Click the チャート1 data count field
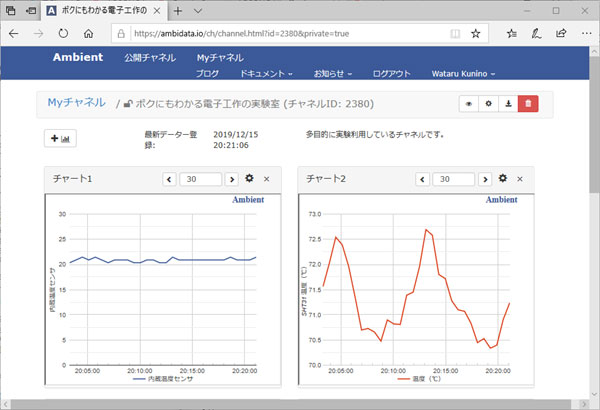 point(201,179)
